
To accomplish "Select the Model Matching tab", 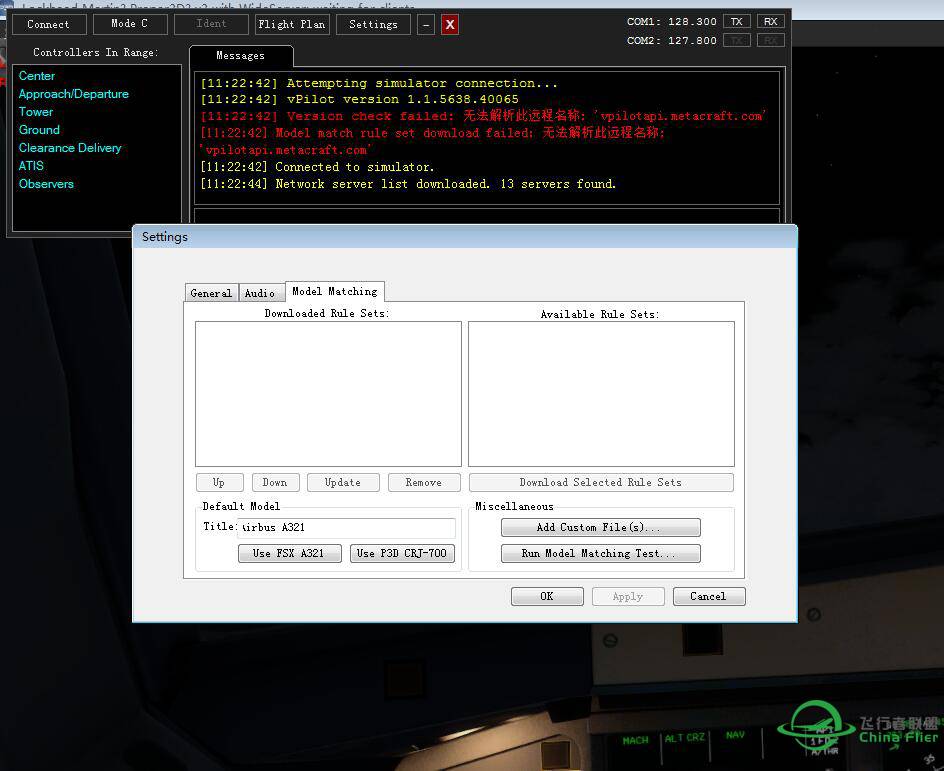I will pos(334,291).
